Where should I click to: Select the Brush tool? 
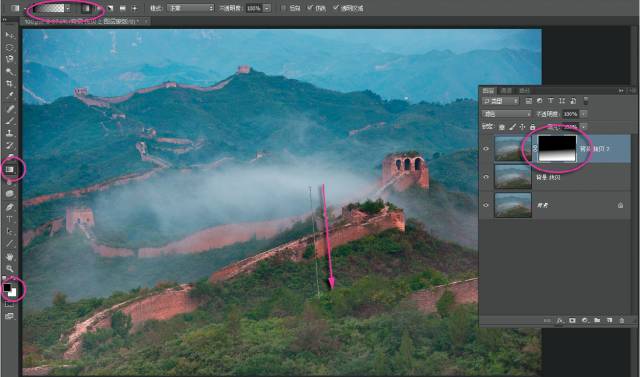pos(9,121)
